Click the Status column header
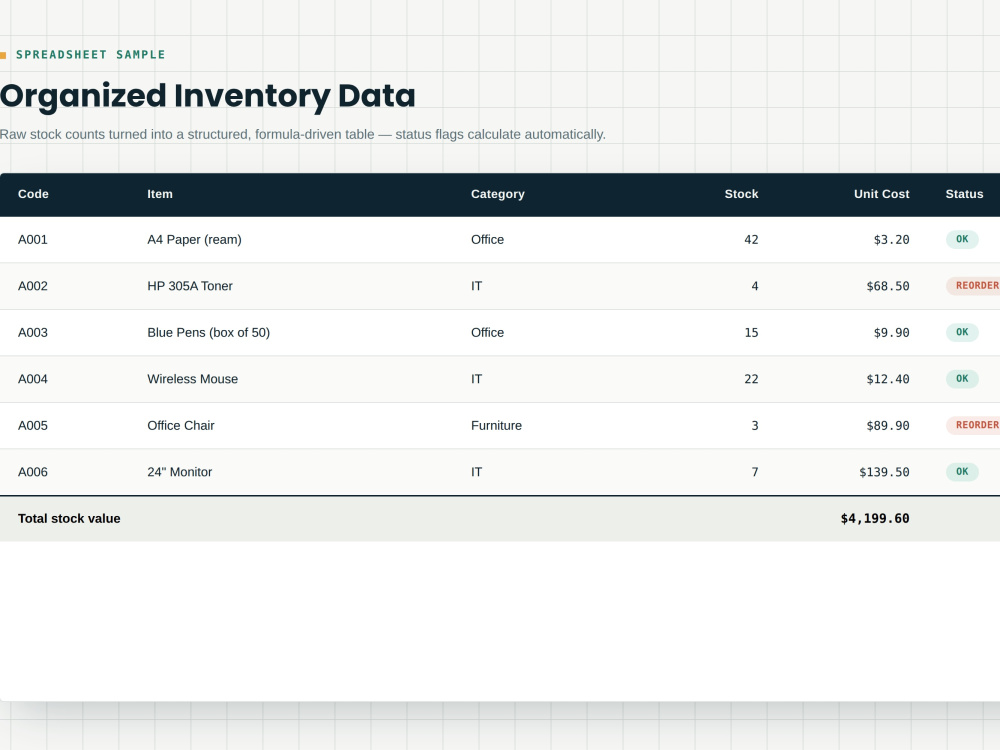The image size is (1000, 750). (x=964, y=194)
